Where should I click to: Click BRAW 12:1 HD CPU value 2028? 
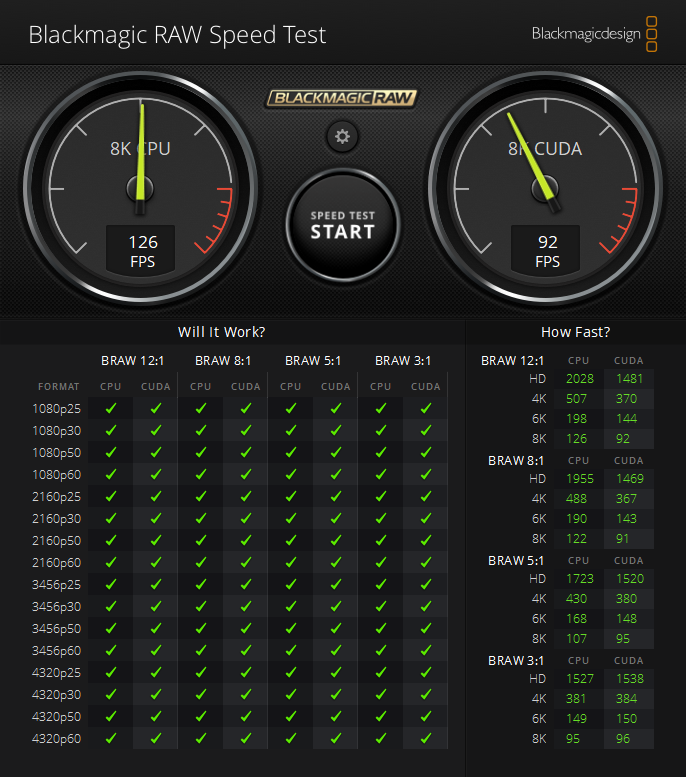tap(580, 379)
